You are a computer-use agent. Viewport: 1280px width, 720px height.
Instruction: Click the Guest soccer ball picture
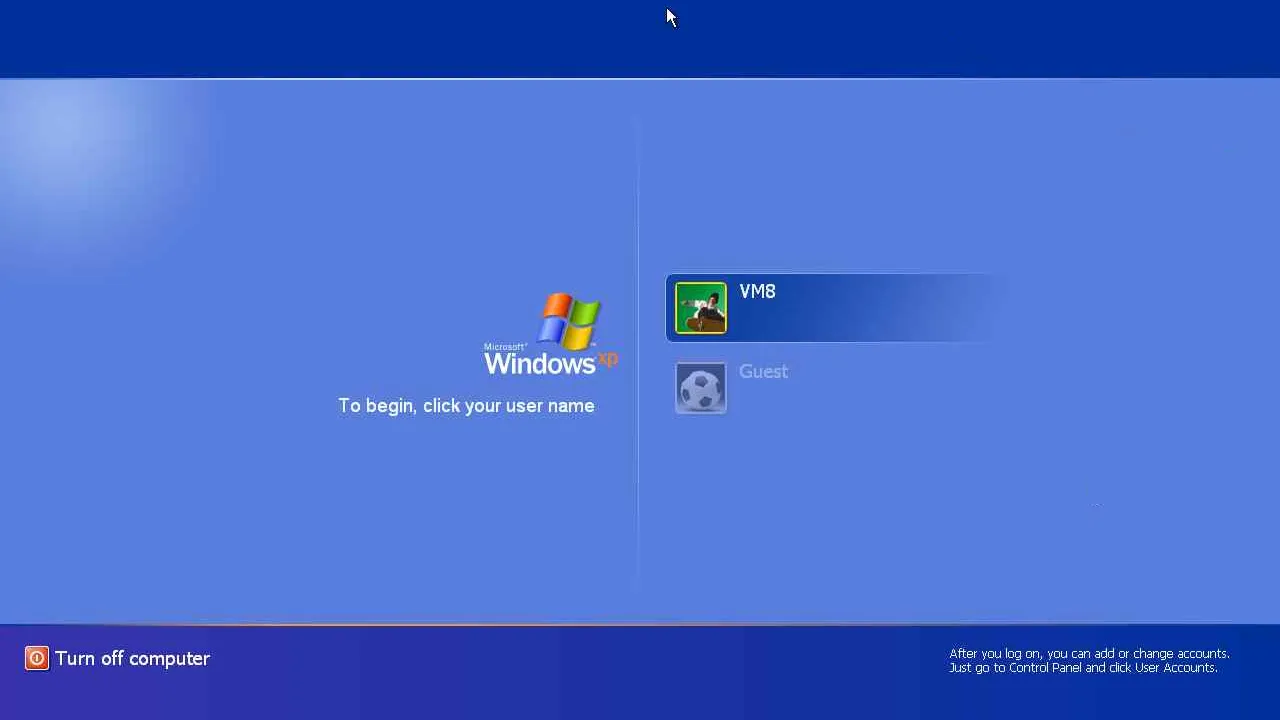point(700,388)
